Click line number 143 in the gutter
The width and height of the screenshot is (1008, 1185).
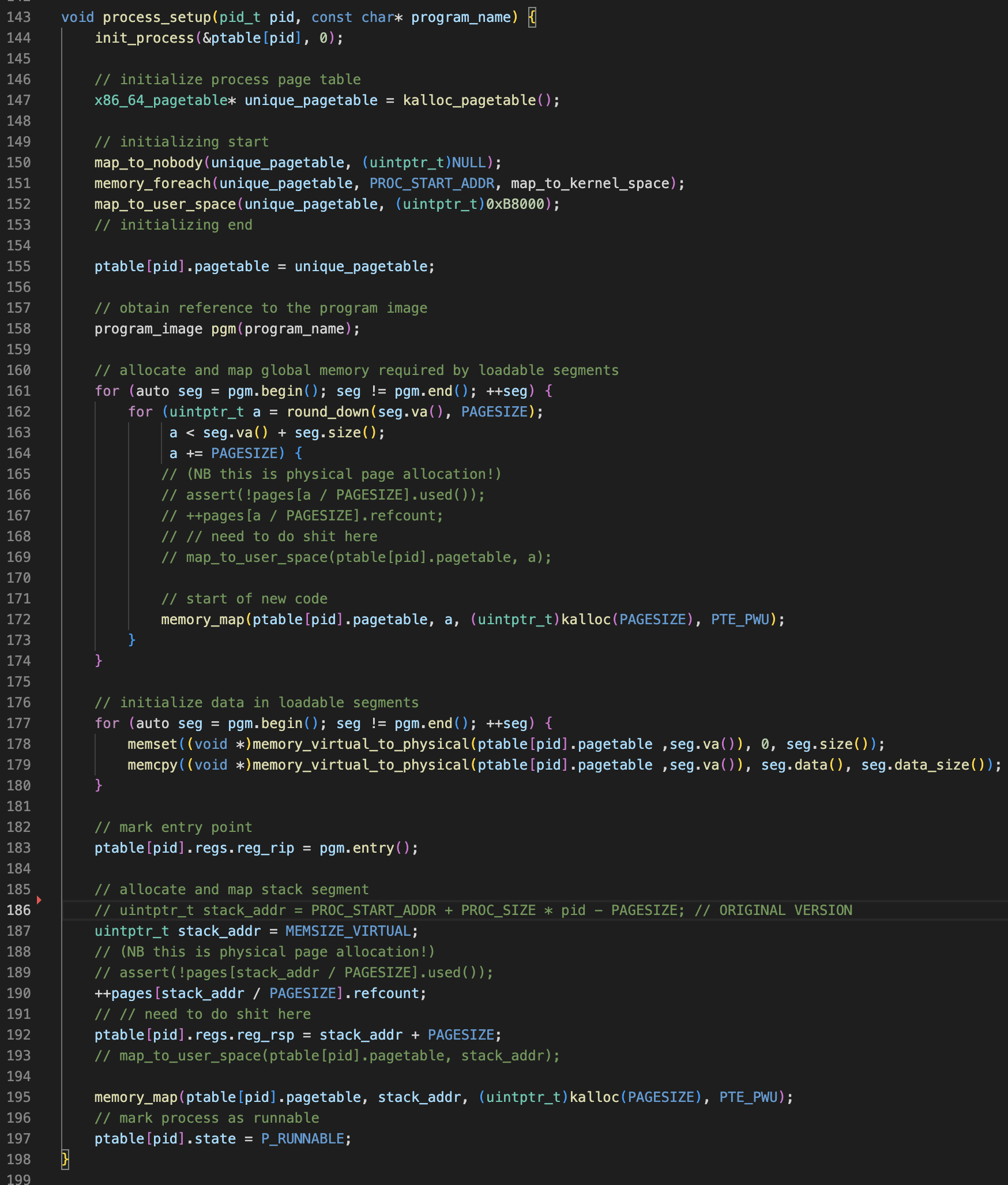18,17
